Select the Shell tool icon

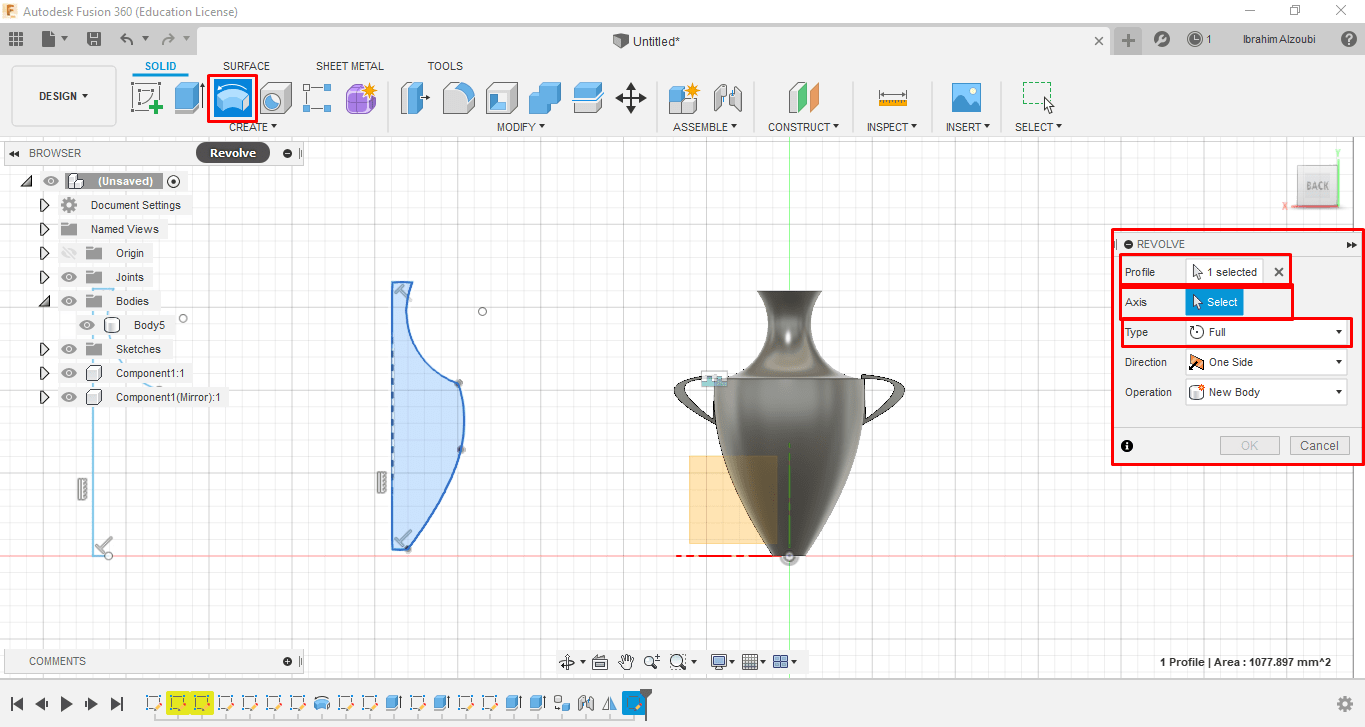[501, 98]
